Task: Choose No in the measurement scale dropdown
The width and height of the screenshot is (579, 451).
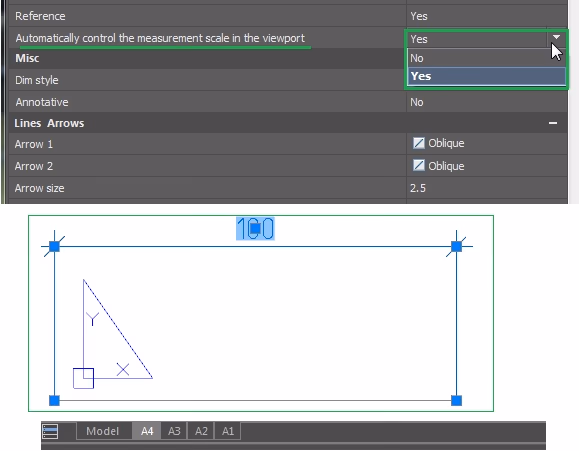Action: [486, 58]
